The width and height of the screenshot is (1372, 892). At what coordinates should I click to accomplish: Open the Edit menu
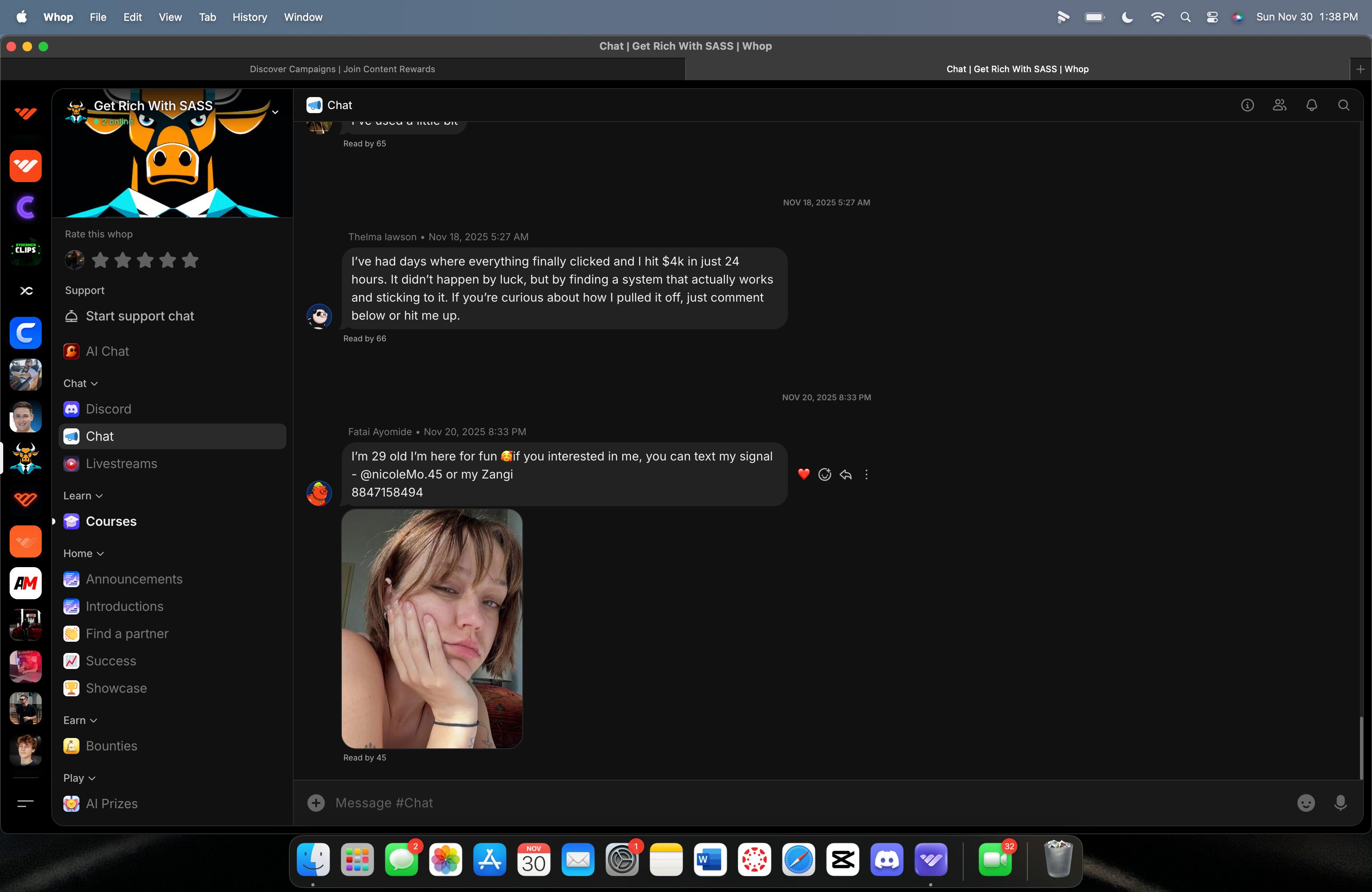[x=133, y=17]
